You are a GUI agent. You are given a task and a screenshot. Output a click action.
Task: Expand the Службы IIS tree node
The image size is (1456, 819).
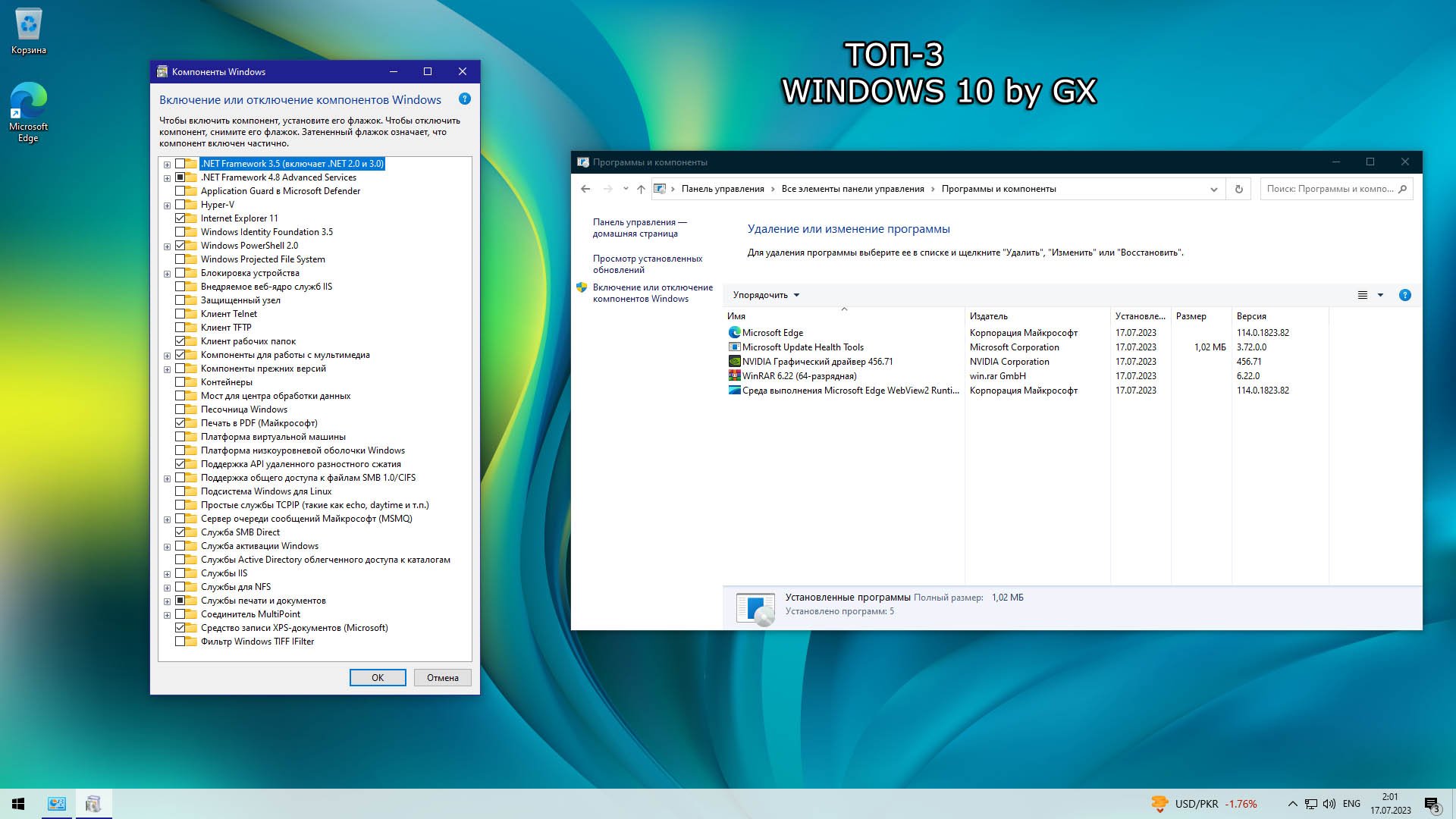[x=167, y=573]
